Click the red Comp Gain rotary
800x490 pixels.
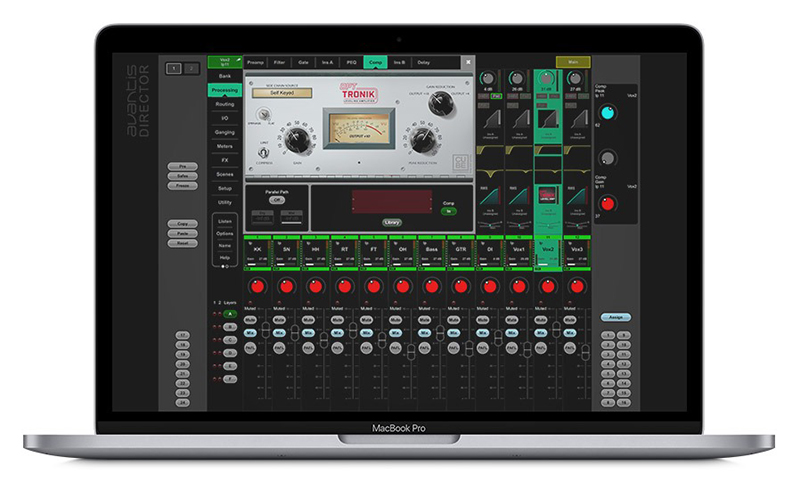[607, 204]
